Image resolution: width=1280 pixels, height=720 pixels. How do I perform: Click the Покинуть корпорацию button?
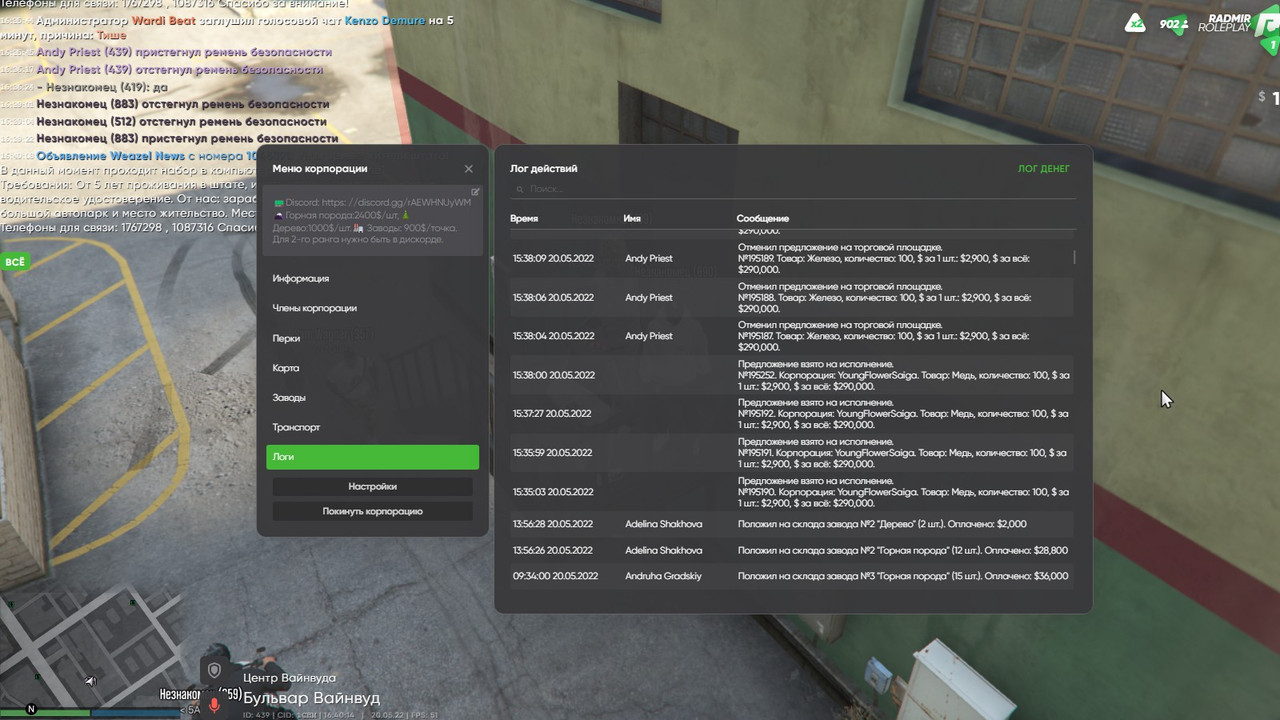(x=372, y=511)
